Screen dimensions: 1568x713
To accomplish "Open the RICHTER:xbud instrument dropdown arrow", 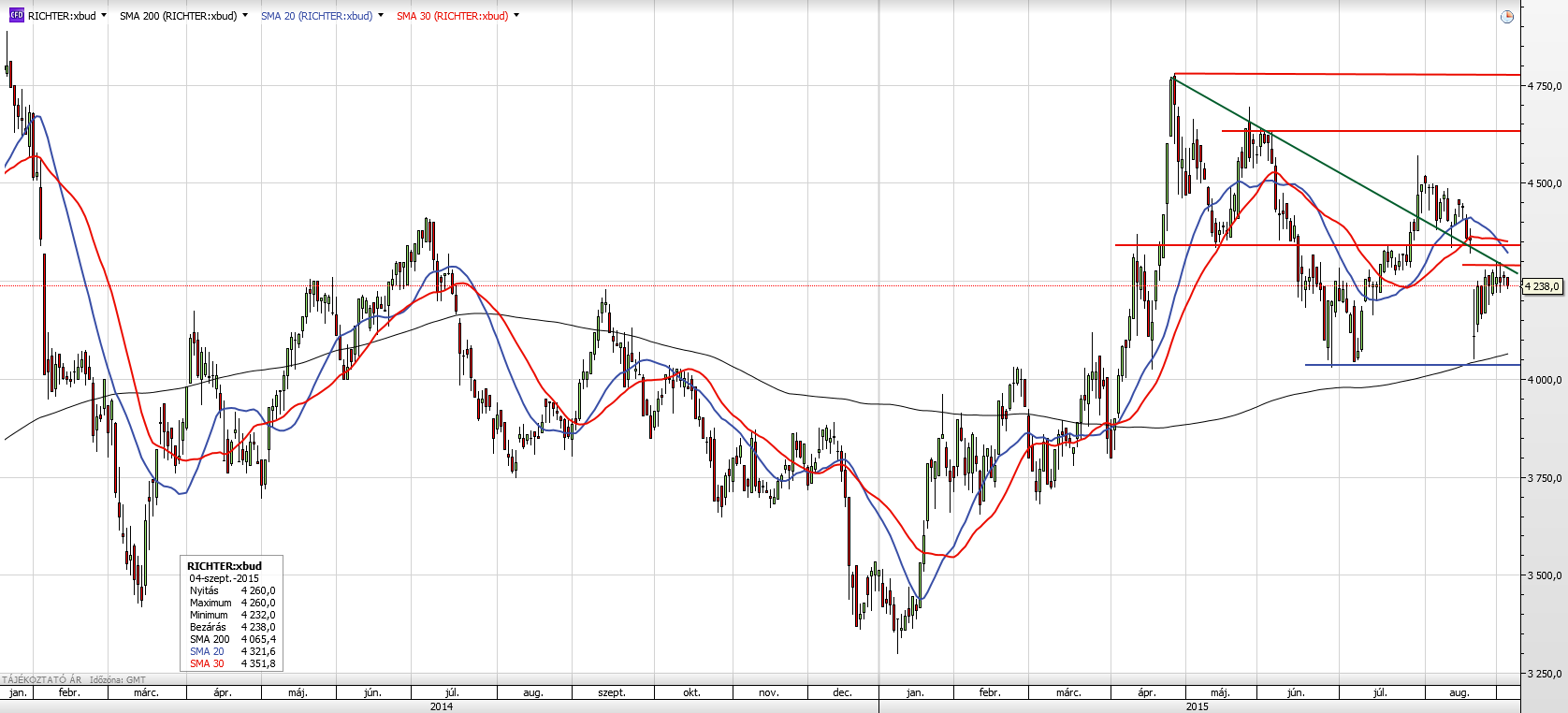I will click(x=103, y=16).
